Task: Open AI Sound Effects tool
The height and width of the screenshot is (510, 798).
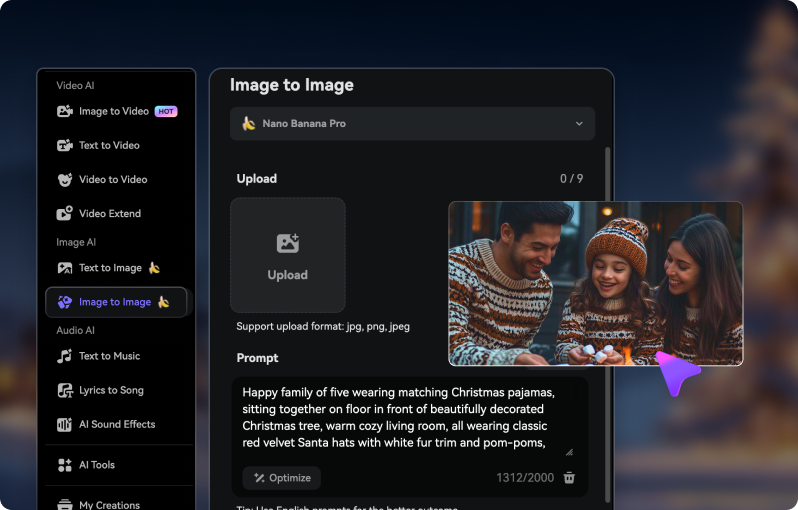Action: coord(117,424)
